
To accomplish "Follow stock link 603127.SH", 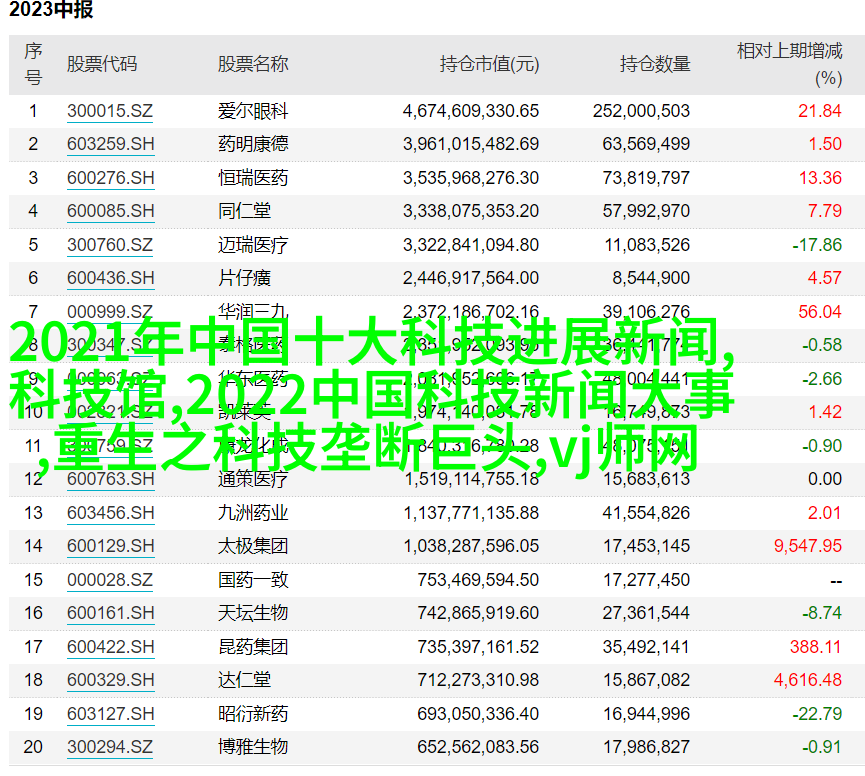I will pyautogui.click(x=111, y=714).
